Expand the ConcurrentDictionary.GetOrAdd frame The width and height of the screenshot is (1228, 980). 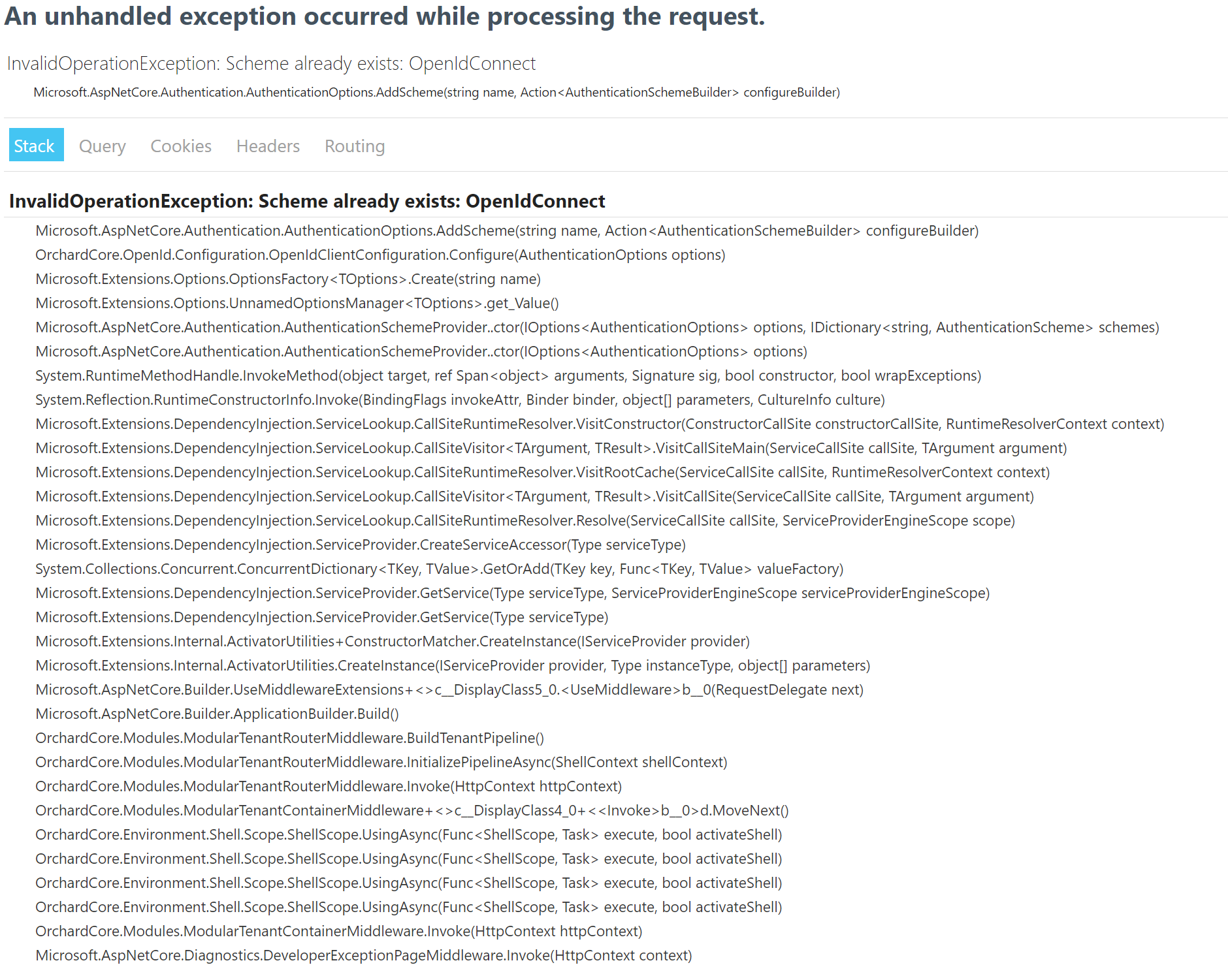(438, 569)
